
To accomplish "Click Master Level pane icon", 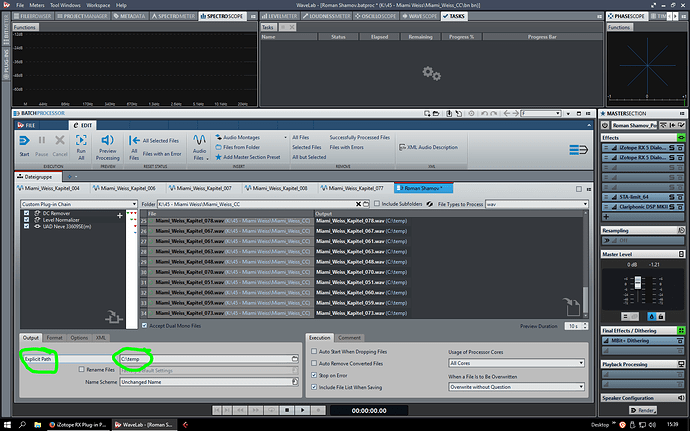I will pyautogui.click(x=681, y=254).
